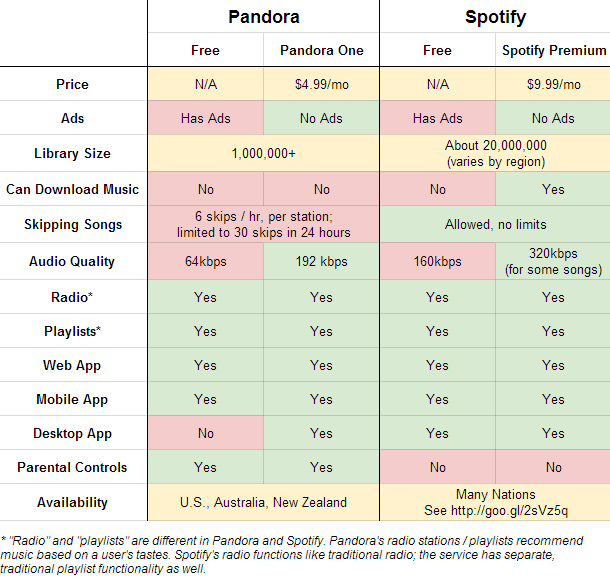
Task: Select the "U.S., Australia, New Zealand" cell
Action: (263, 502)
